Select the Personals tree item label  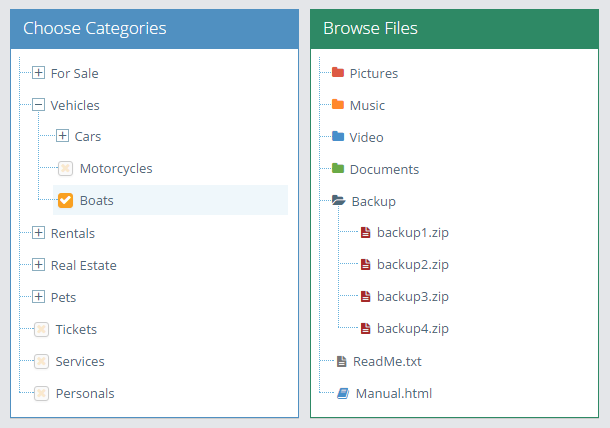[x=85, y=393]
